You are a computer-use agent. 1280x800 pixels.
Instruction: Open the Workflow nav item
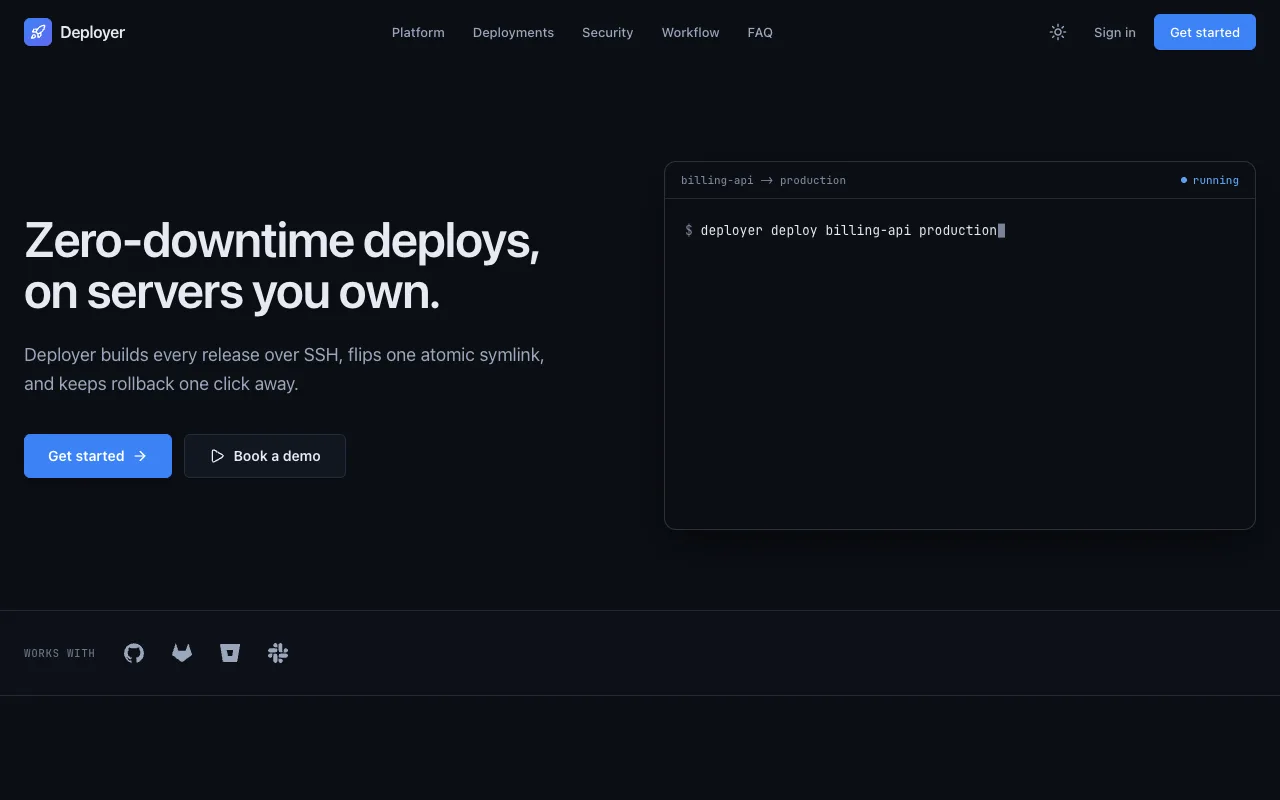(690, 32)
